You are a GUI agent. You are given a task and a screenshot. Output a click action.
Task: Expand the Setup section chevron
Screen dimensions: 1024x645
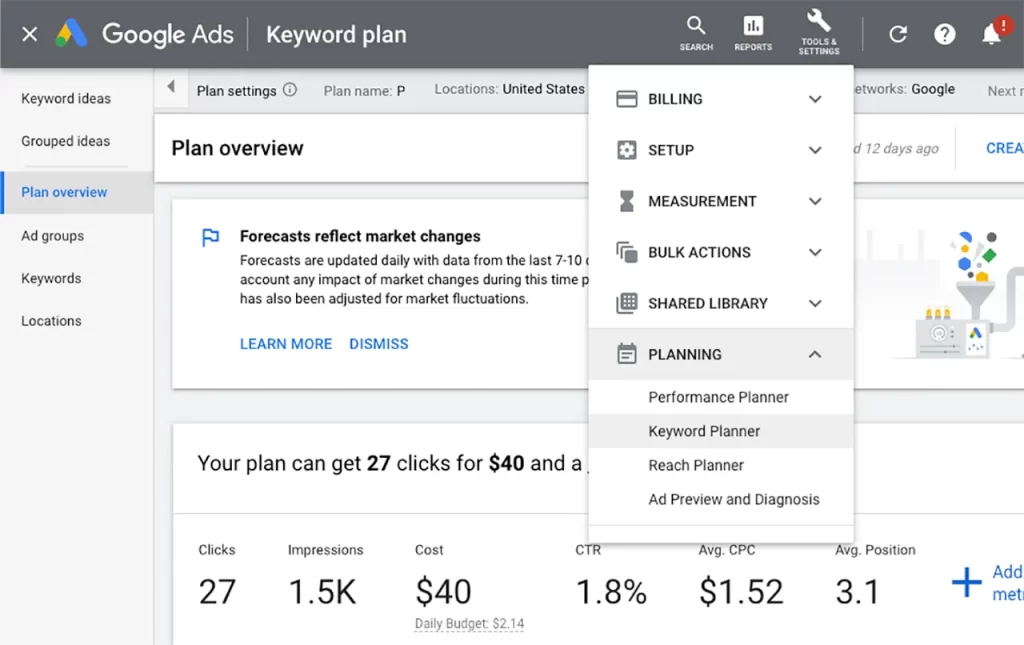click(815, 150)
